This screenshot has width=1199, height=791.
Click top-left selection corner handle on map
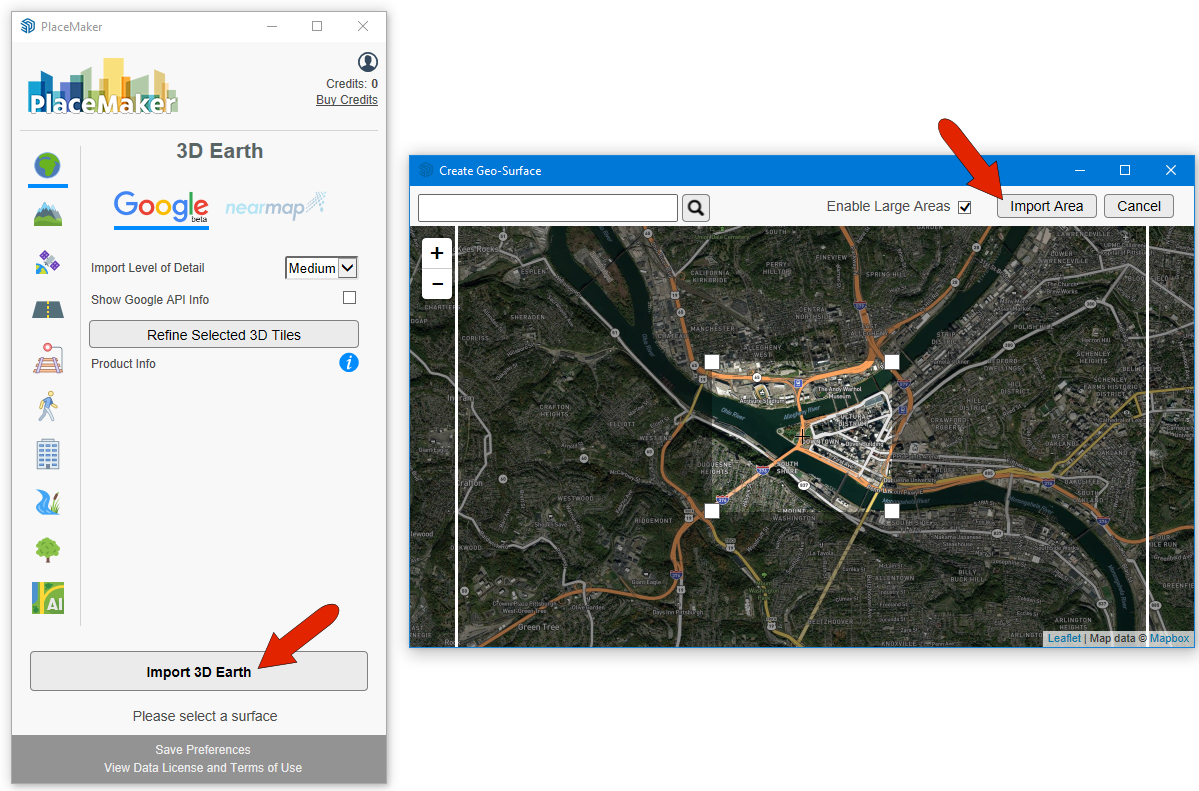pos(712,362)
